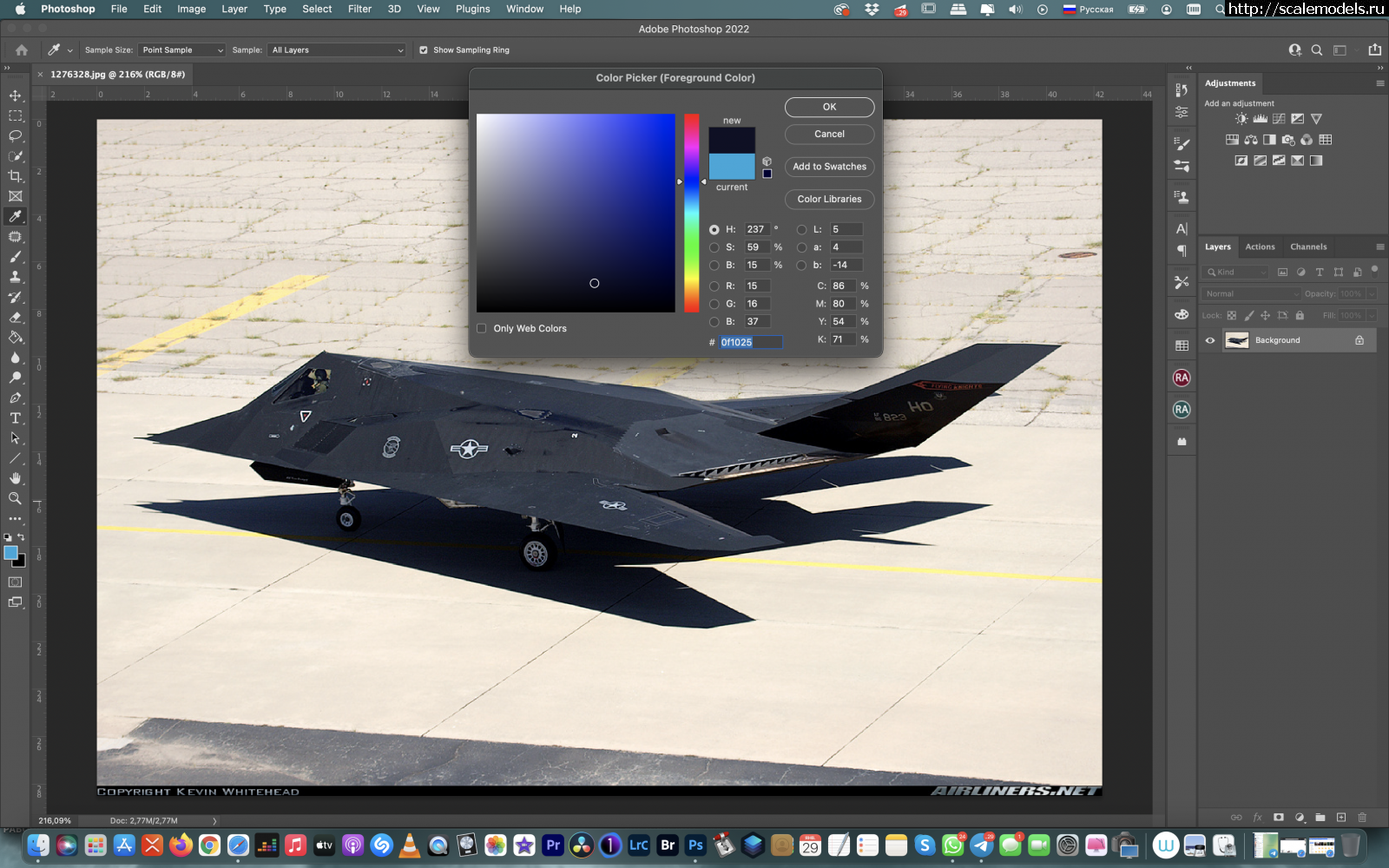This screenshot has height=868, width=1389.
Task: Enable Only Web Colors checkbox
Action: pos(481,328)
